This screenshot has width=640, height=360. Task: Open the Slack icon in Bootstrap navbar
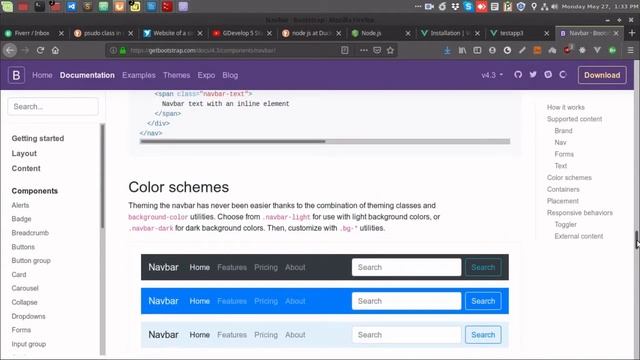548,75
